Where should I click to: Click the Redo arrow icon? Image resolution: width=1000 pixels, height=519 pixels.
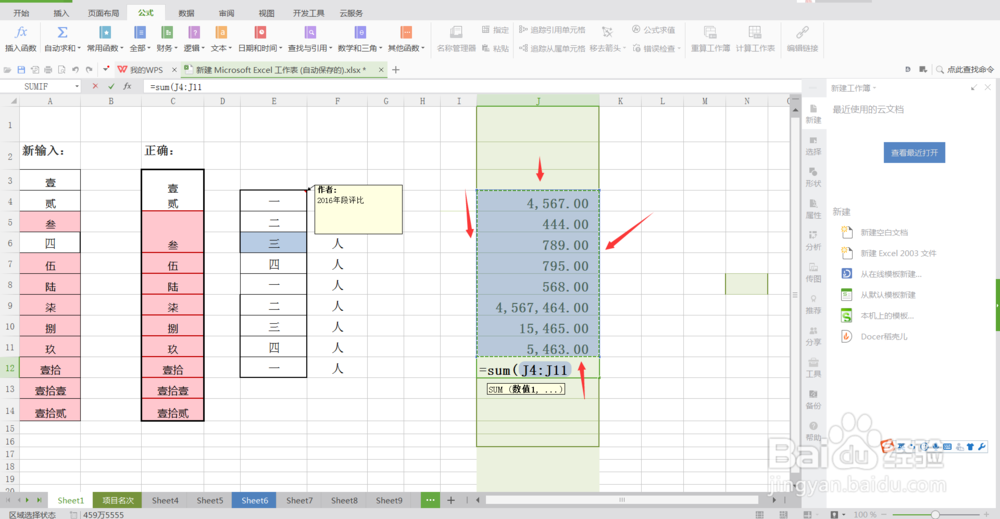click(x=89, y=69)
